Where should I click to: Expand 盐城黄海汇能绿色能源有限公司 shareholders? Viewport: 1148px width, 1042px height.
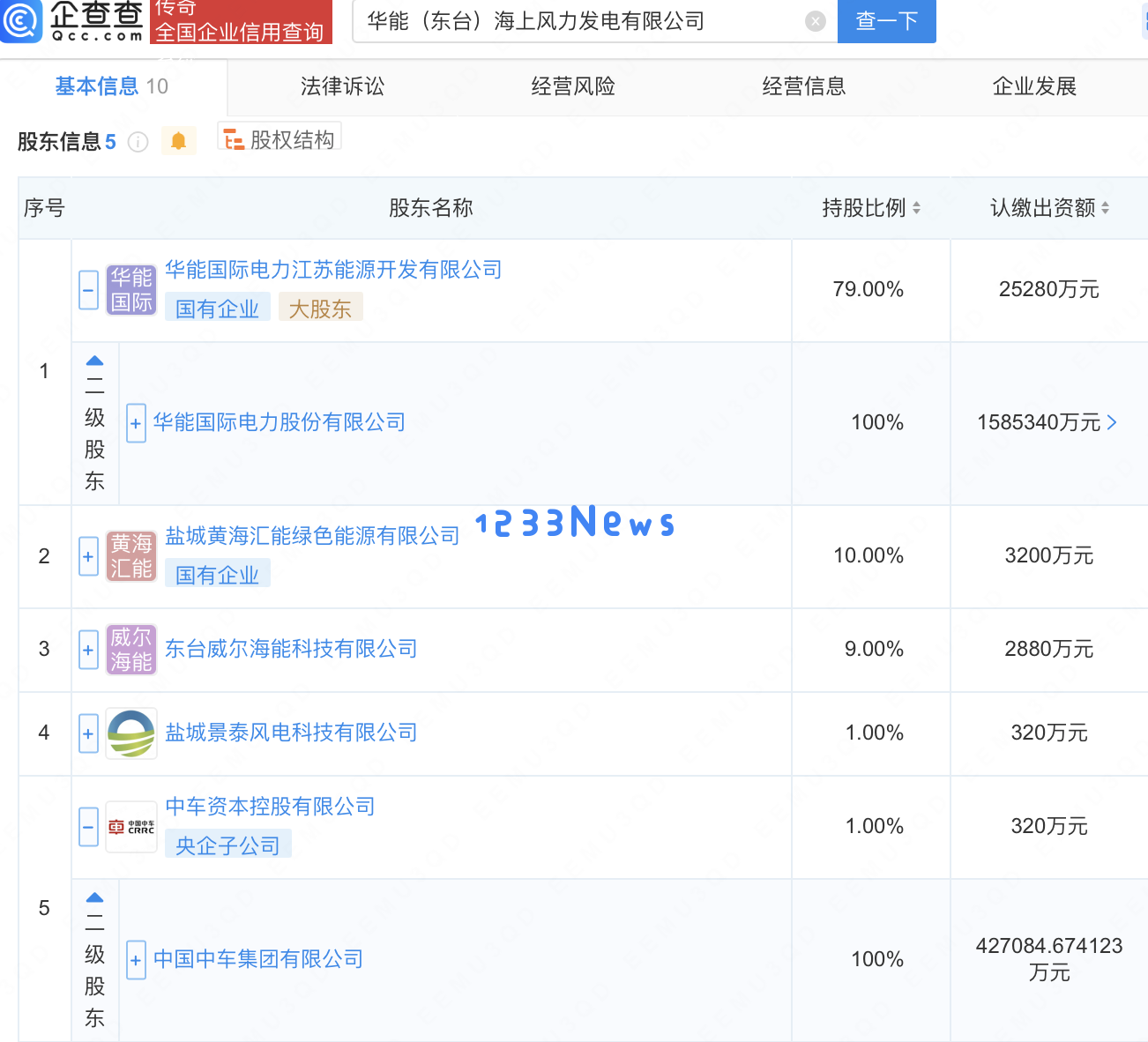point(88,556)
